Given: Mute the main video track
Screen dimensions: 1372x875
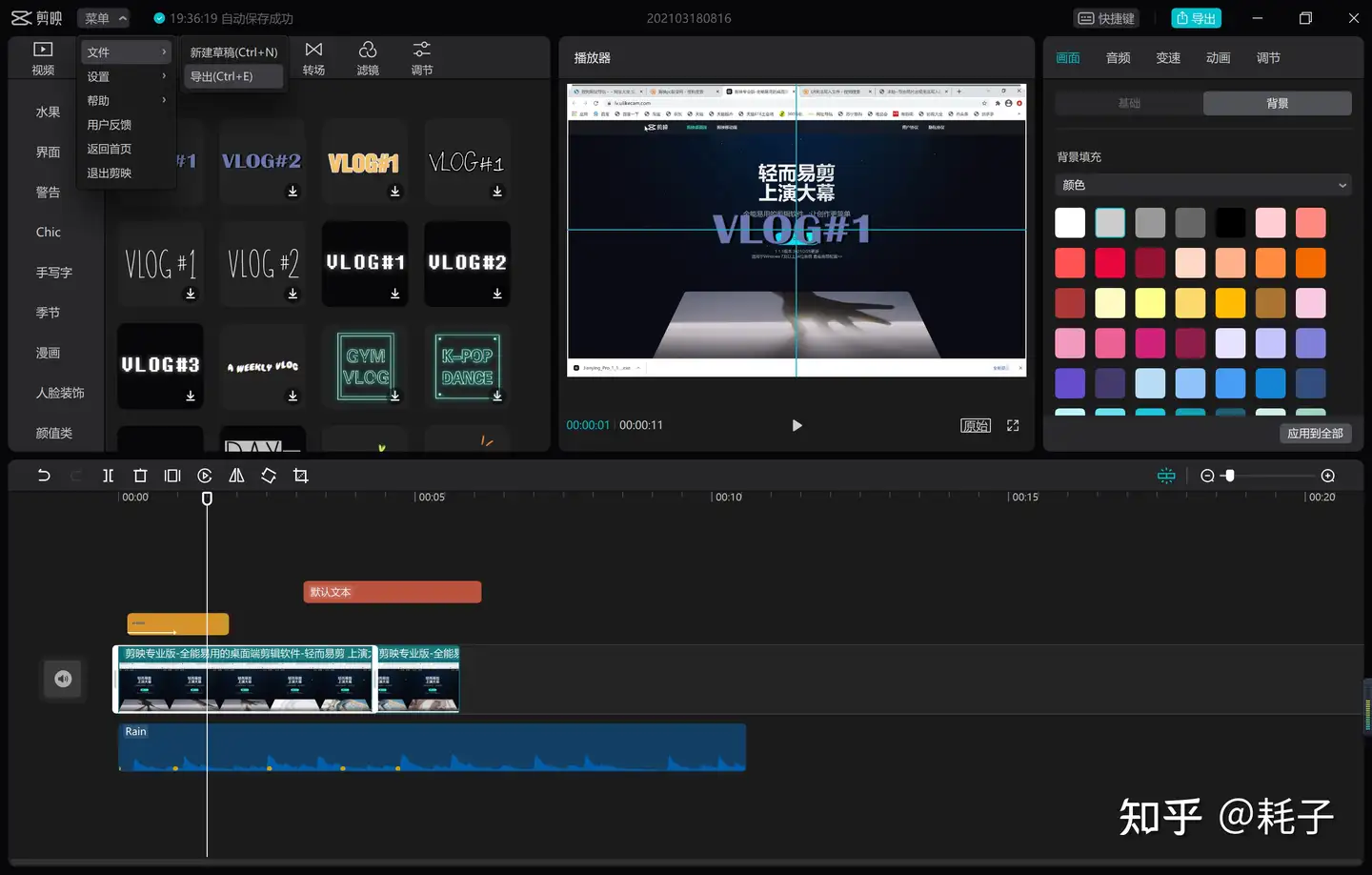Looking at the screenshot, I should (x=63, y=679).
